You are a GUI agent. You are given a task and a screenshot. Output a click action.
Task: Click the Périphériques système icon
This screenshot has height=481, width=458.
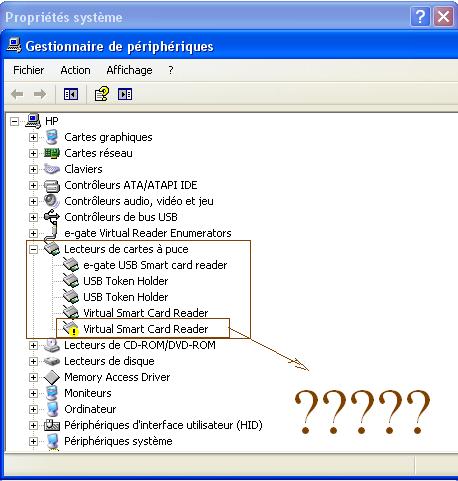coord(52,441)
